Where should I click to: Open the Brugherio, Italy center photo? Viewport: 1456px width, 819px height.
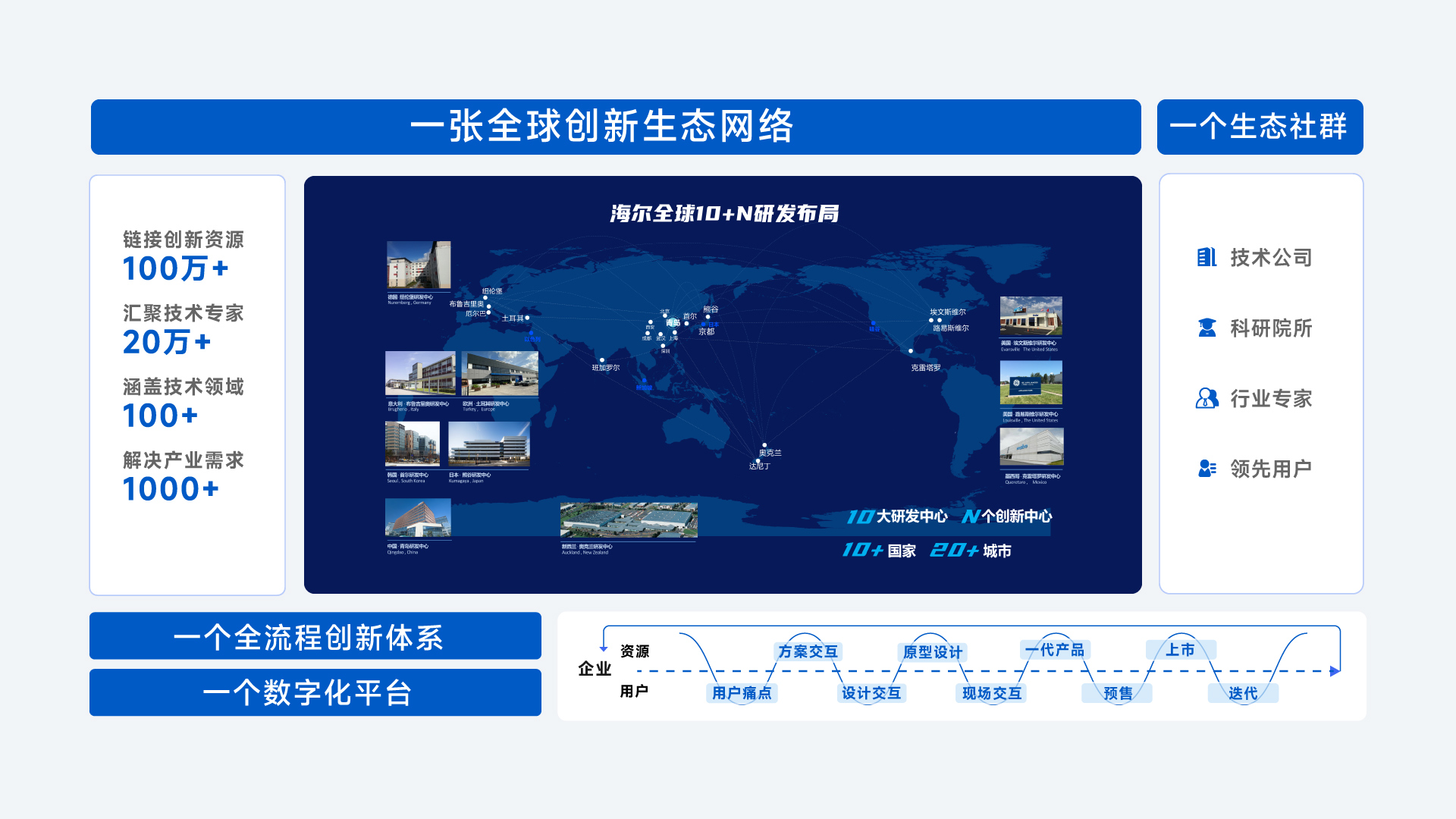pyautogui.click(x=420, y=374)
